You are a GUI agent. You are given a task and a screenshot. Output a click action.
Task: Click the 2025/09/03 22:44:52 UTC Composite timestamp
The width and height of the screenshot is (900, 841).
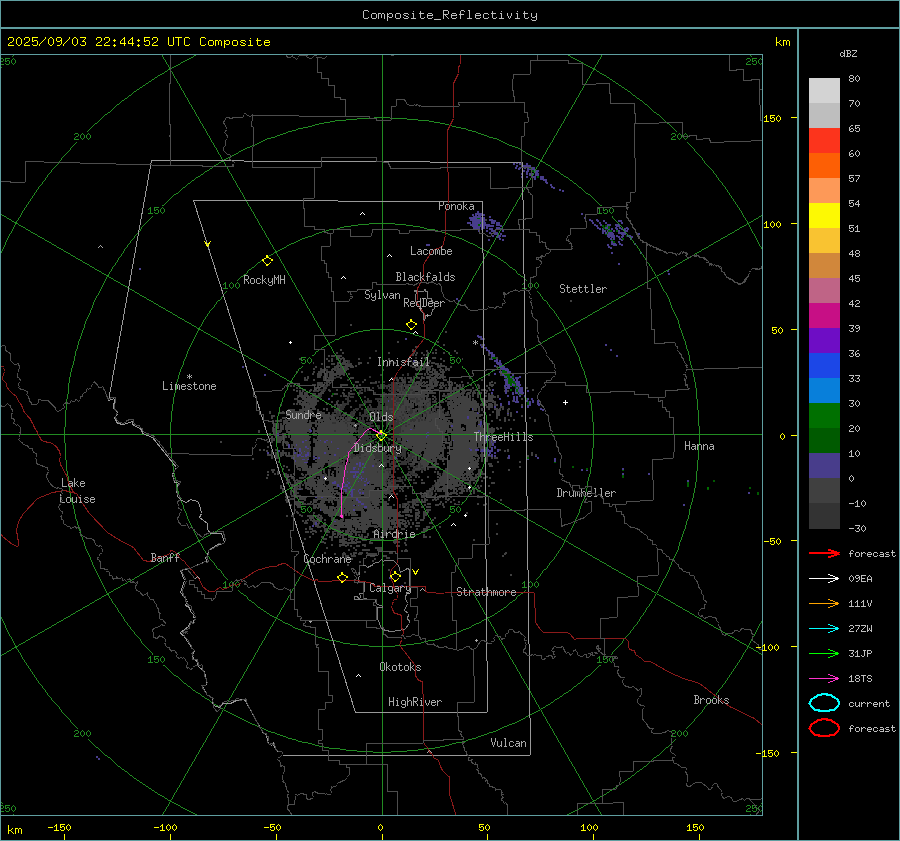pos(138,42)
